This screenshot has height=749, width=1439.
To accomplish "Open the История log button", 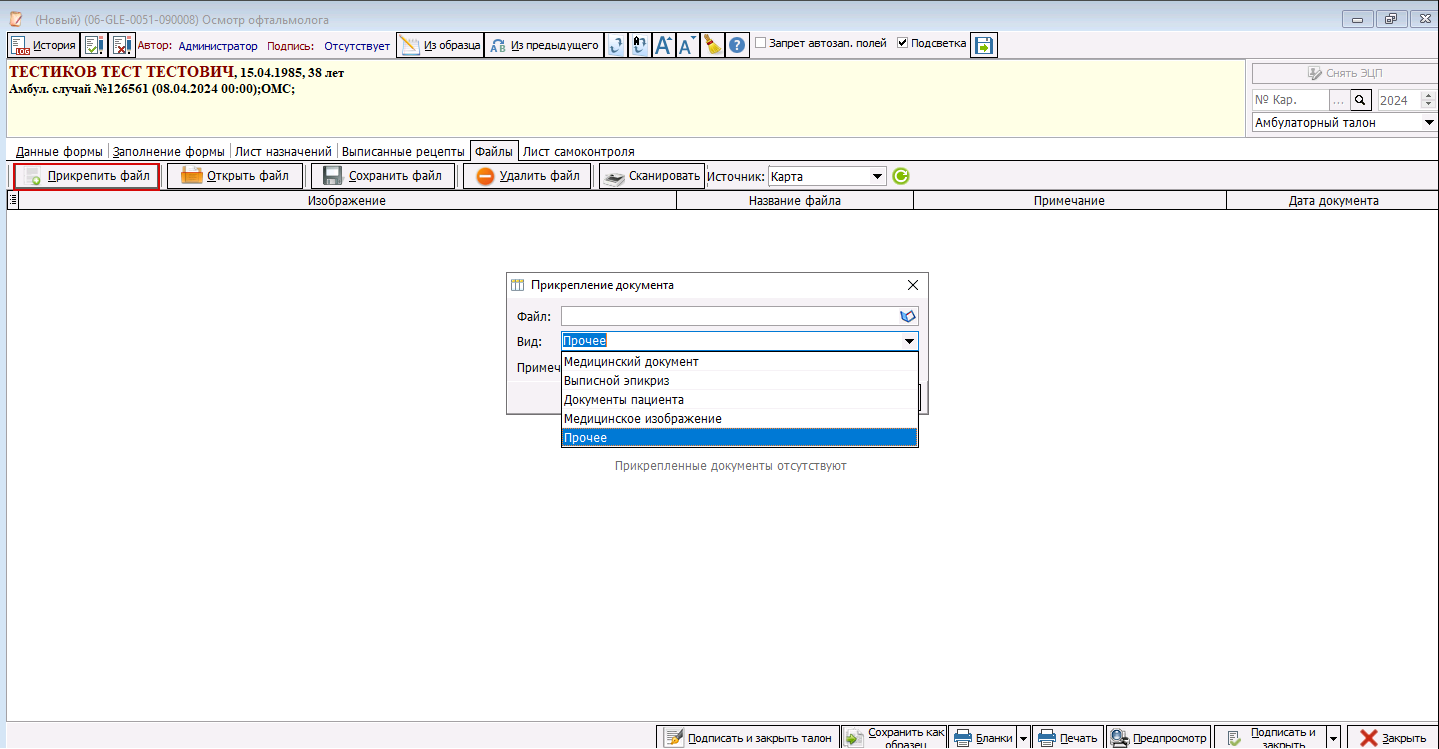I will 44,45.
